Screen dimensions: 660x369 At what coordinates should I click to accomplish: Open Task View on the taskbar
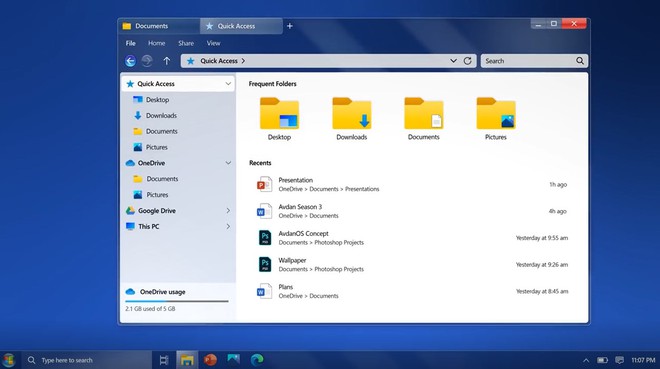[164, 360]
